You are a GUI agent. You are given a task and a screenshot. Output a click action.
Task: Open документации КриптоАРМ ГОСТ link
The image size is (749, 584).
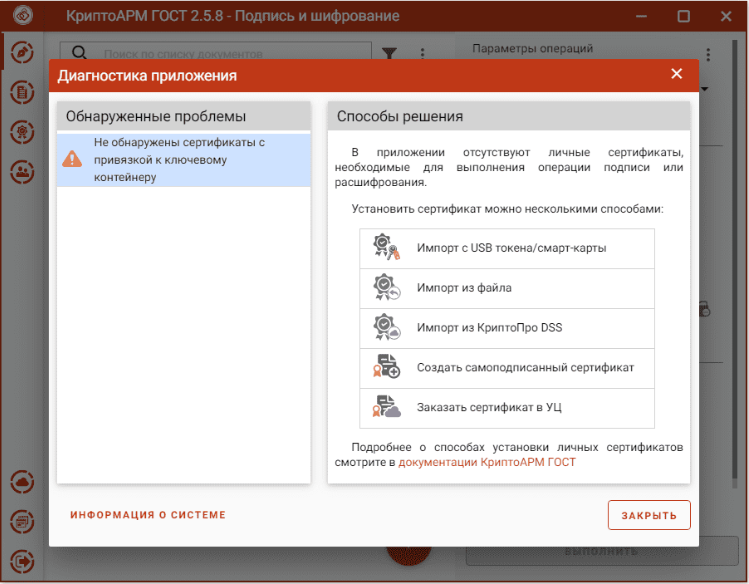pyautogui.click(x=487, y=462)
